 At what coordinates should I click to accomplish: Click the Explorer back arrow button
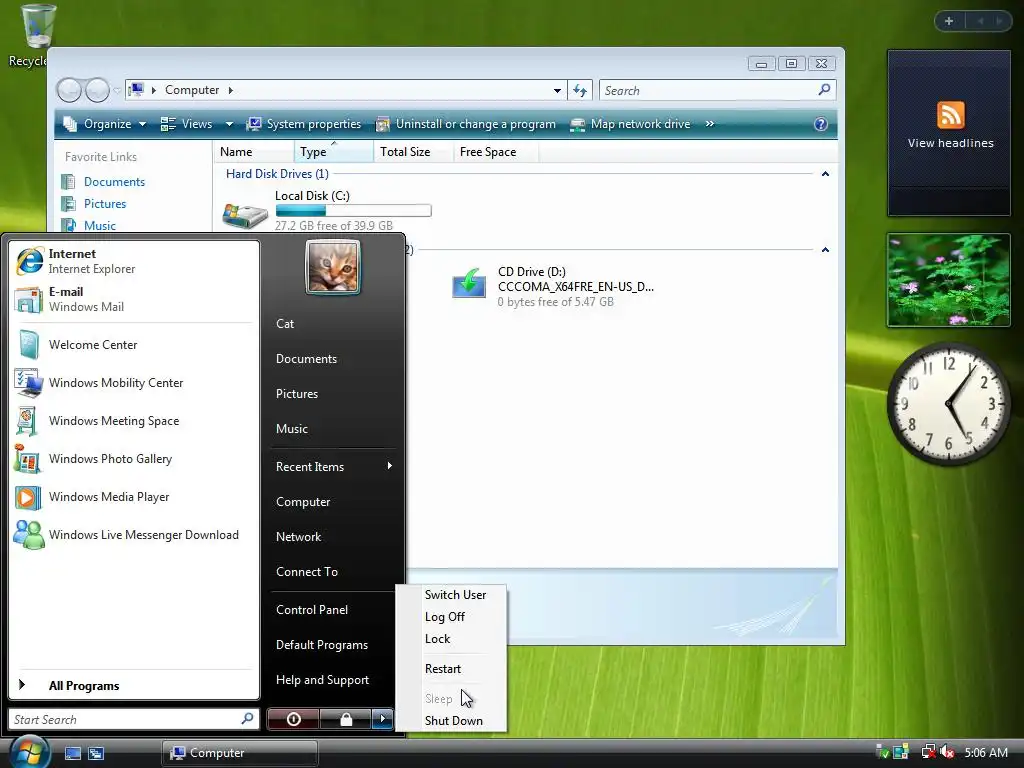click(69, 90)
